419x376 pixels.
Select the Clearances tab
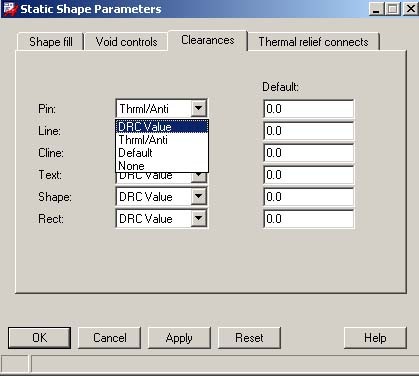(208, 40)
